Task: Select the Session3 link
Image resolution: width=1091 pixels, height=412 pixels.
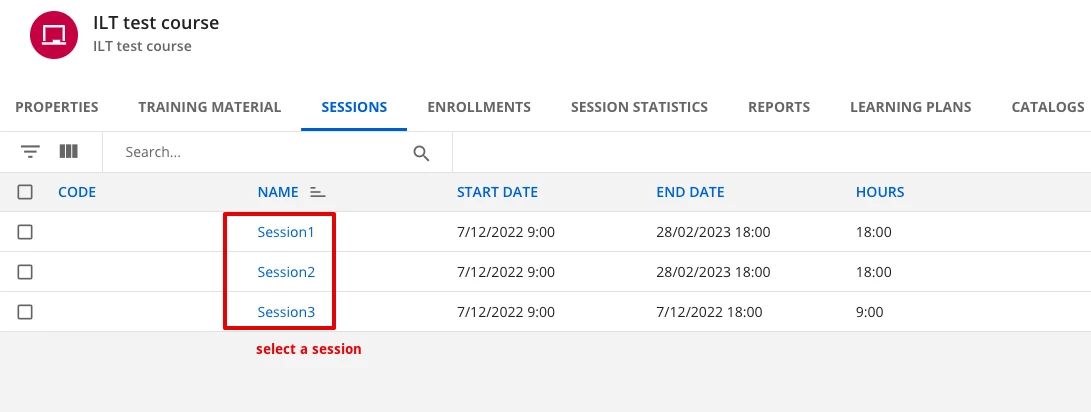Action: [x=286, y=312]
